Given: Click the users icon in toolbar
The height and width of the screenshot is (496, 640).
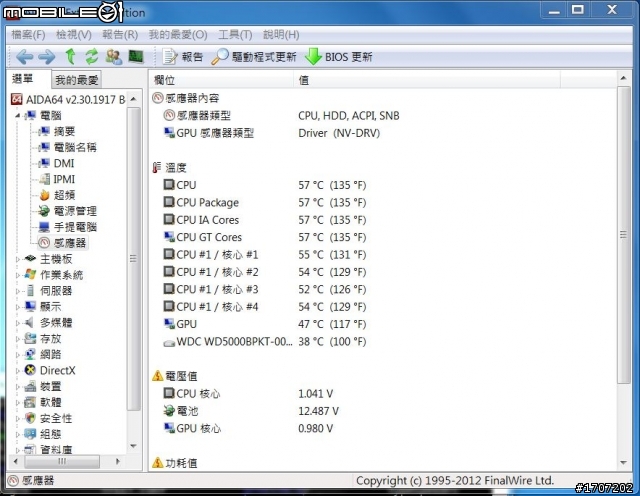Looking at the screenshot, I should [x=113, y=57].
